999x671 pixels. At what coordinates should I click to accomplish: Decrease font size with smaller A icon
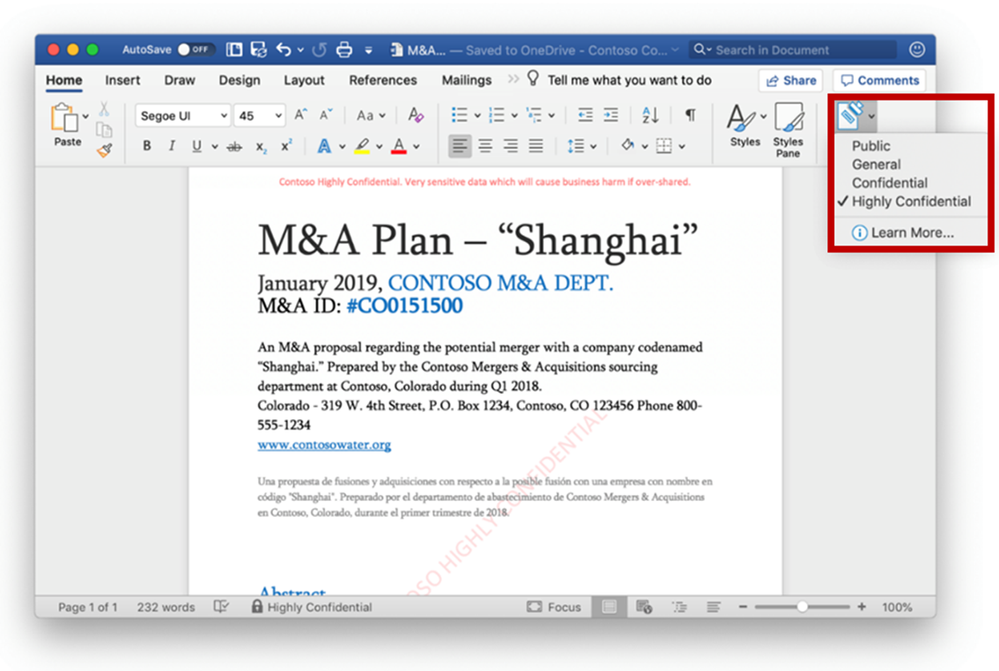click(x=326, y=115)
